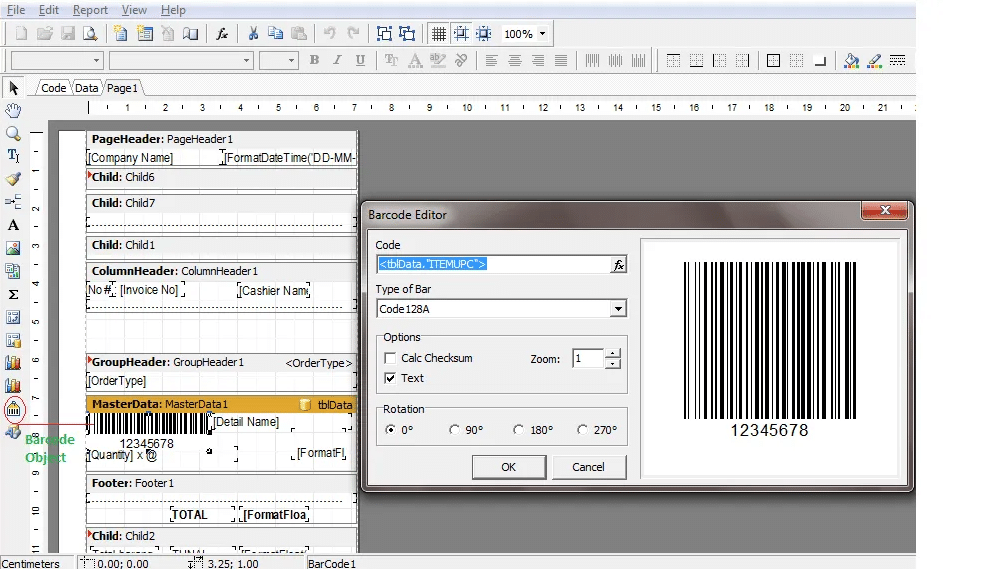Insert a Picture object from toolbar
This screenshot has height=569, width=1003.
(13, 248)
